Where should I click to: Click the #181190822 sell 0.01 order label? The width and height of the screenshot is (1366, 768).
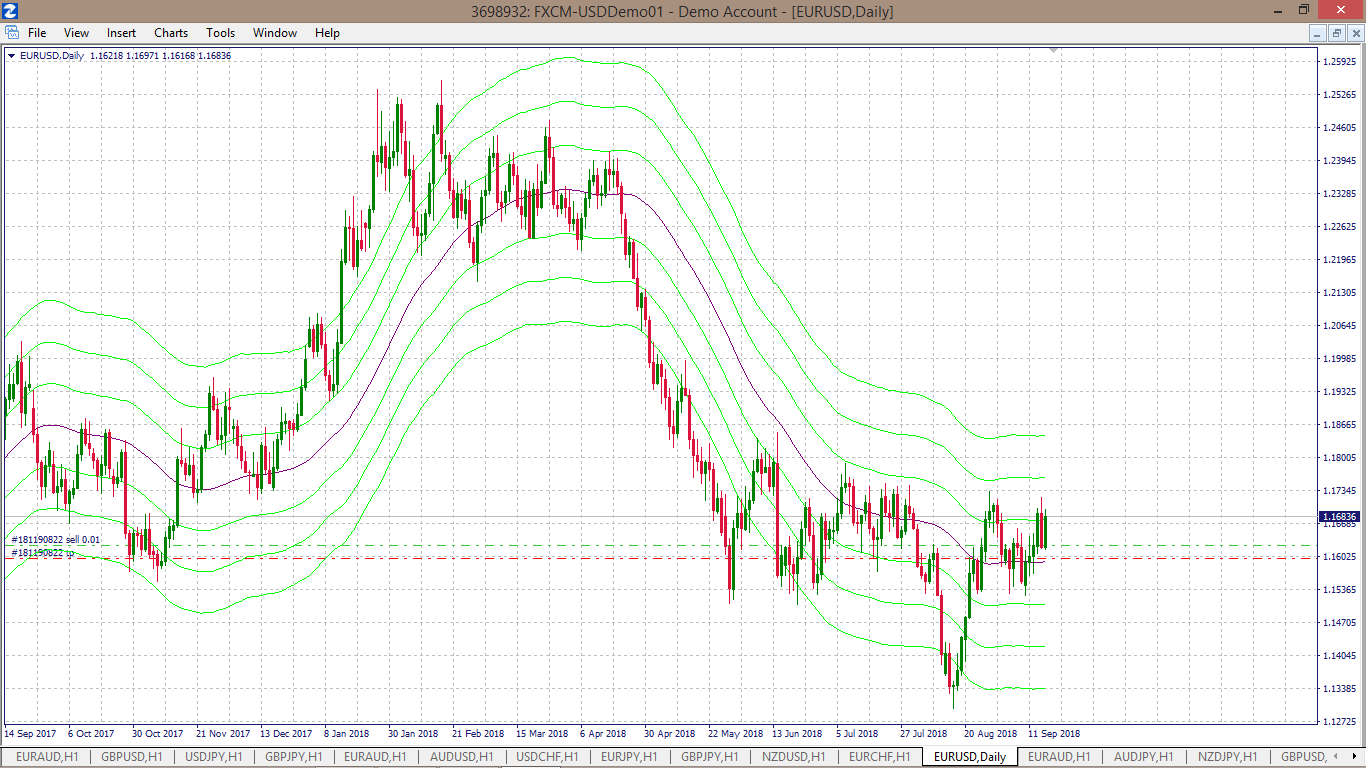(55, 540)
